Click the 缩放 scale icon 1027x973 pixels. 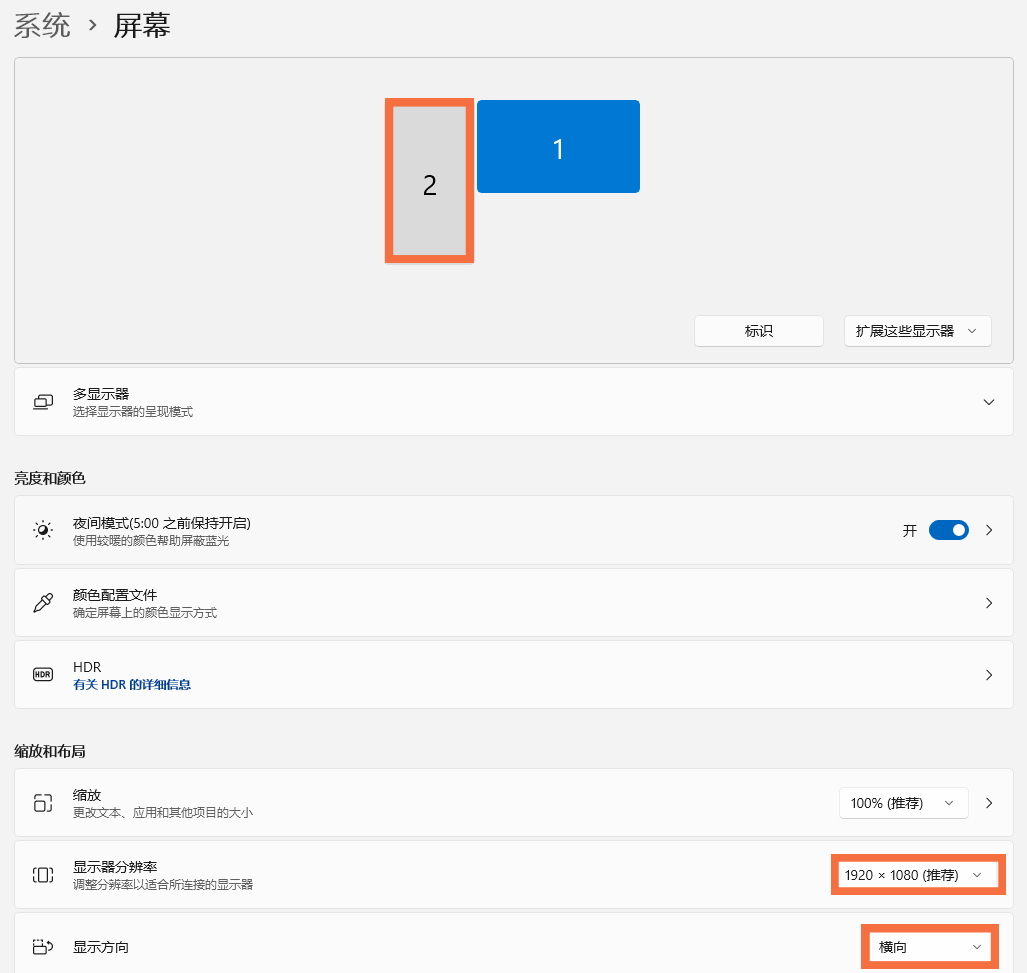[x=43, y=803]
